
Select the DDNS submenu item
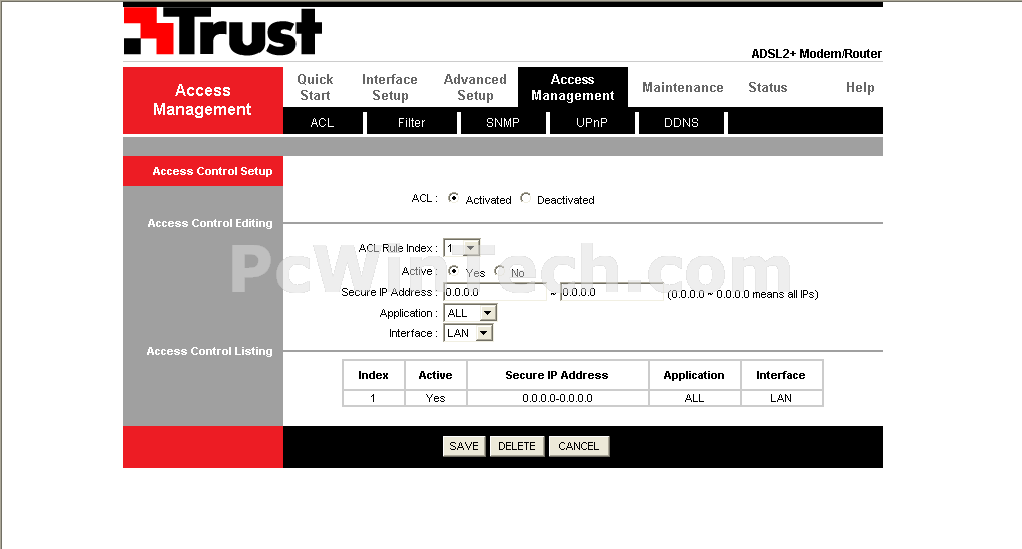[681, 123]
